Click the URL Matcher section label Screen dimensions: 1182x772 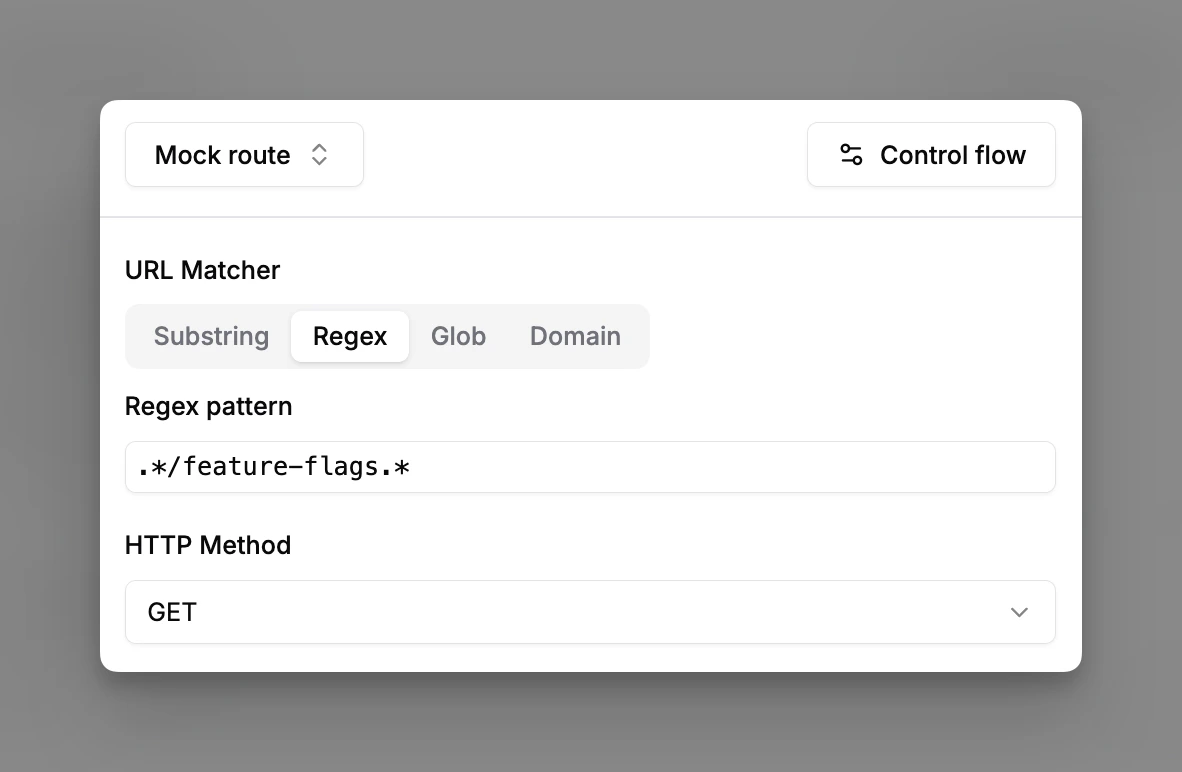click(202, 270)
